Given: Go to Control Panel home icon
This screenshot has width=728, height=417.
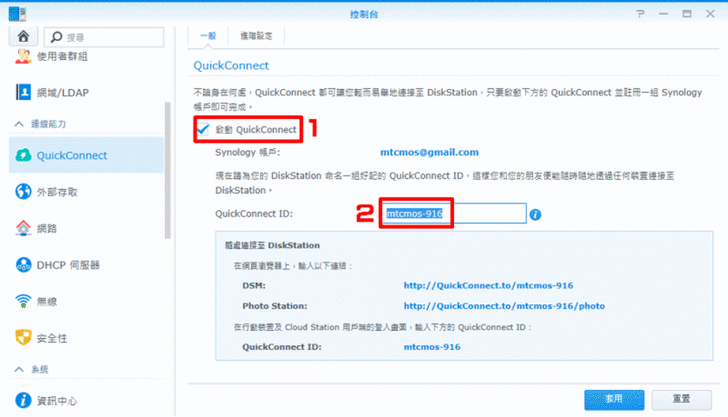Looking at the screenshot, I should [23, 36].
